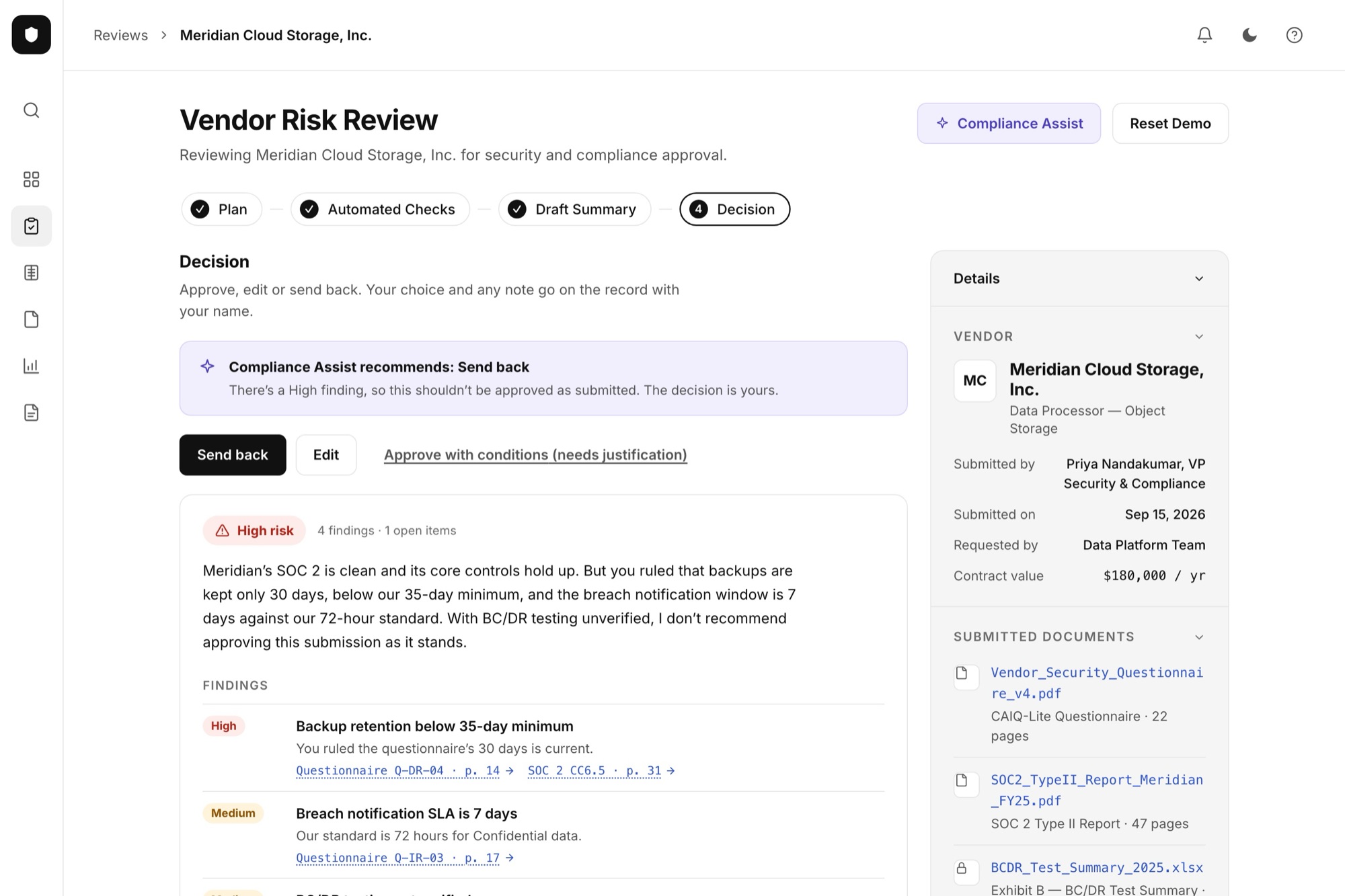Go to the Plan step

[x=221, y=209]
